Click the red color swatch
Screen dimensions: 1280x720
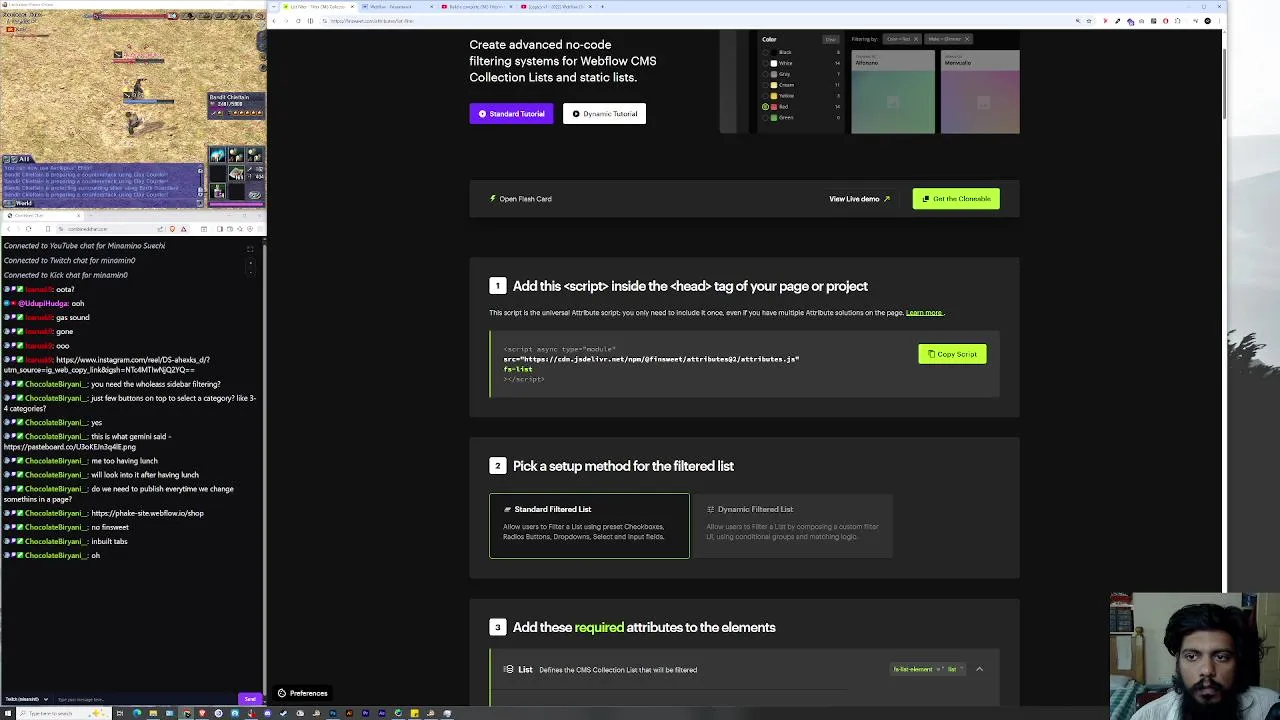tap(774, 107)
